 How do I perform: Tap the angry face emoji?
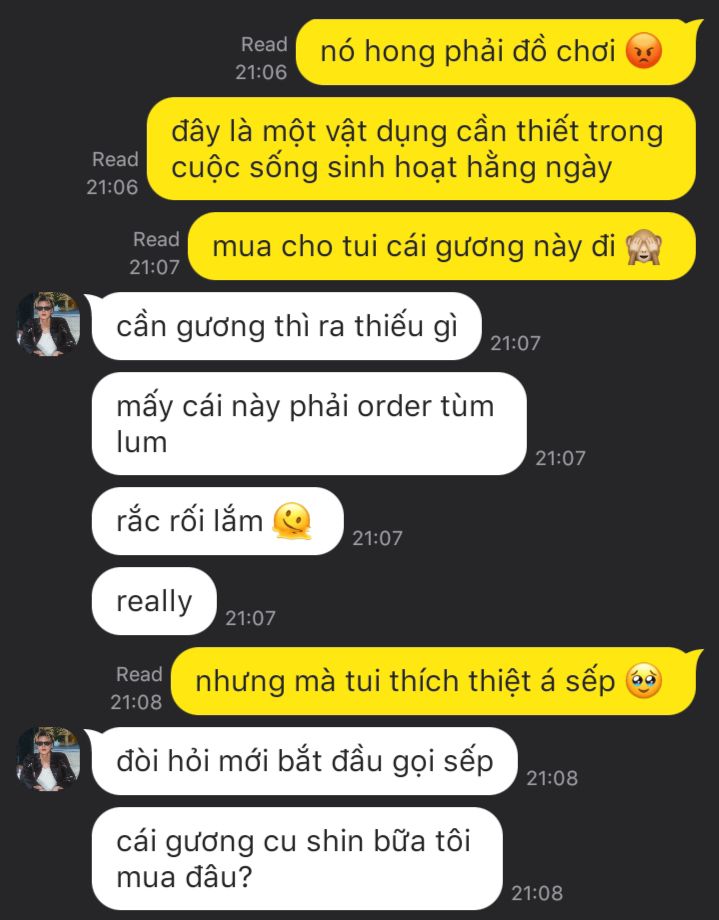tap(643, 51)
